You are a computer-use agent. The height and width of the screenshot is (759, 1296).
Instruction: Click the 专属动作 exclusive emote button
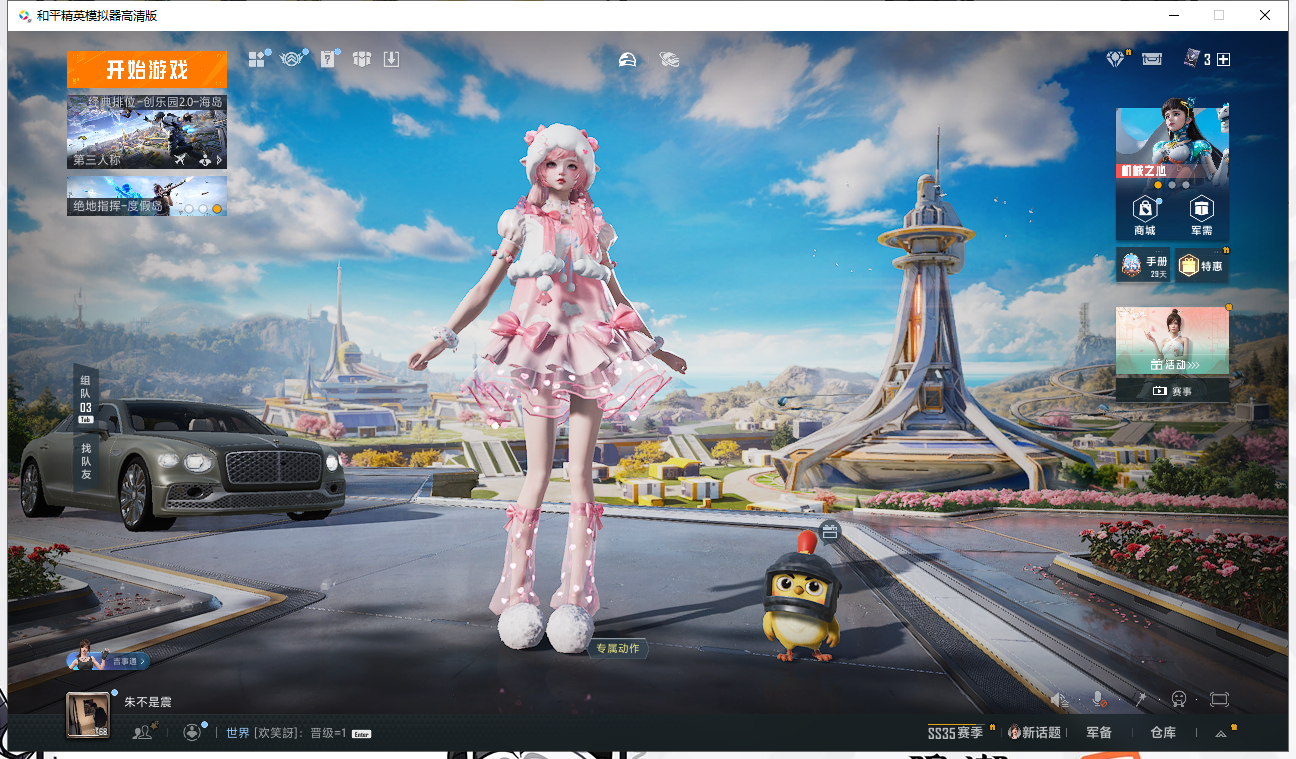click(617, 649)
